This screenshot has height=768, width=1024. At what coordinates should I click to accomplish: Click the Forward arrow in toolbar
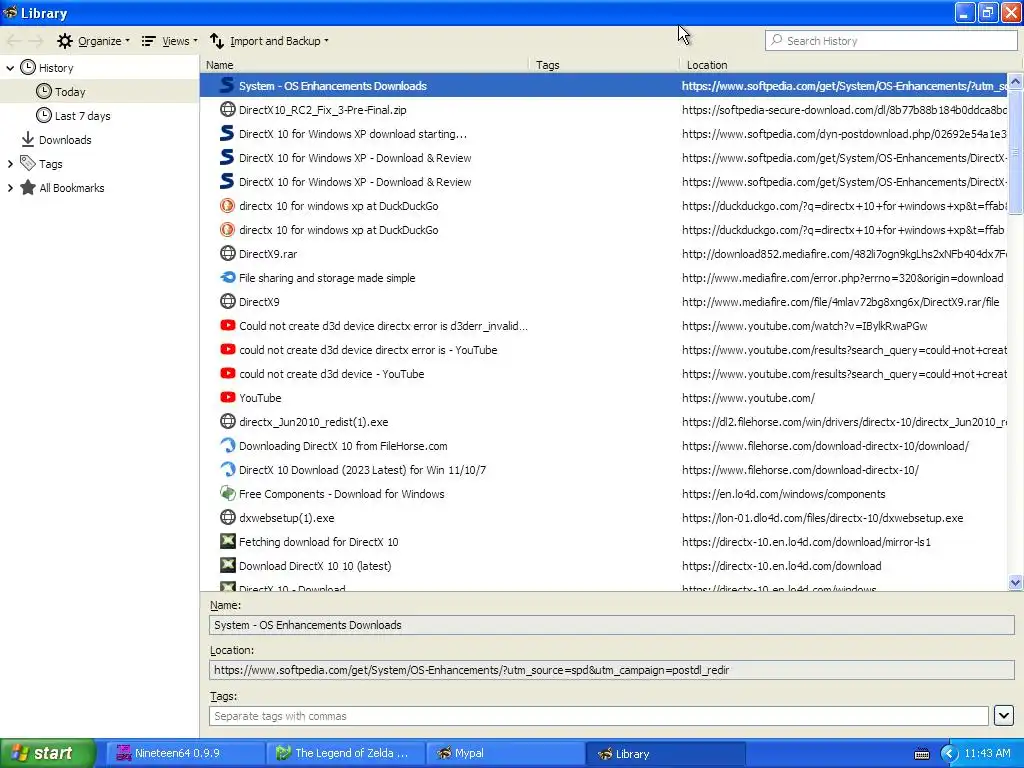(x=35, y=41)
